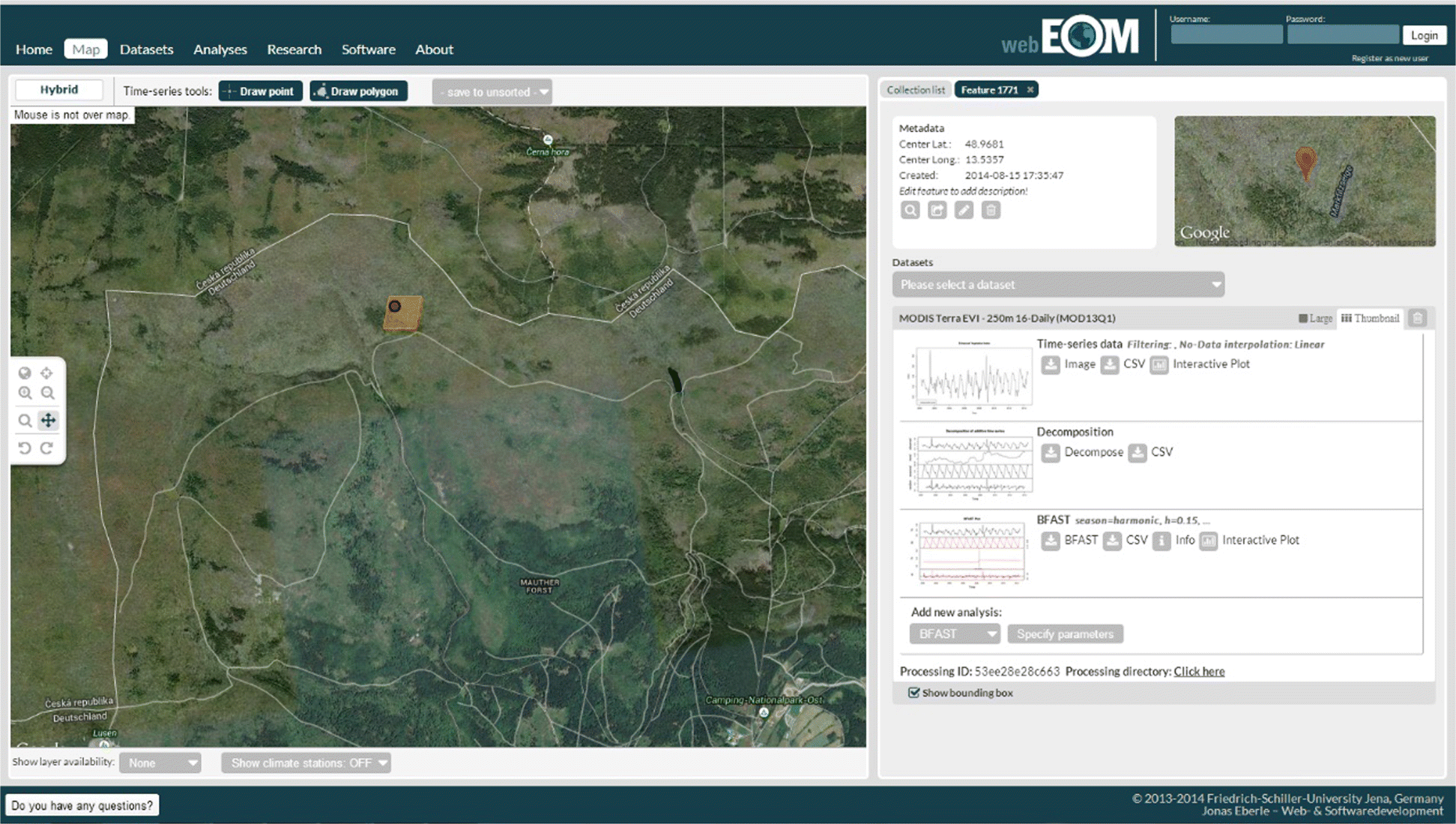Click the Decompose download icon
Viewport: 1456px width, 824px height.
click(x=1051, y=452)
